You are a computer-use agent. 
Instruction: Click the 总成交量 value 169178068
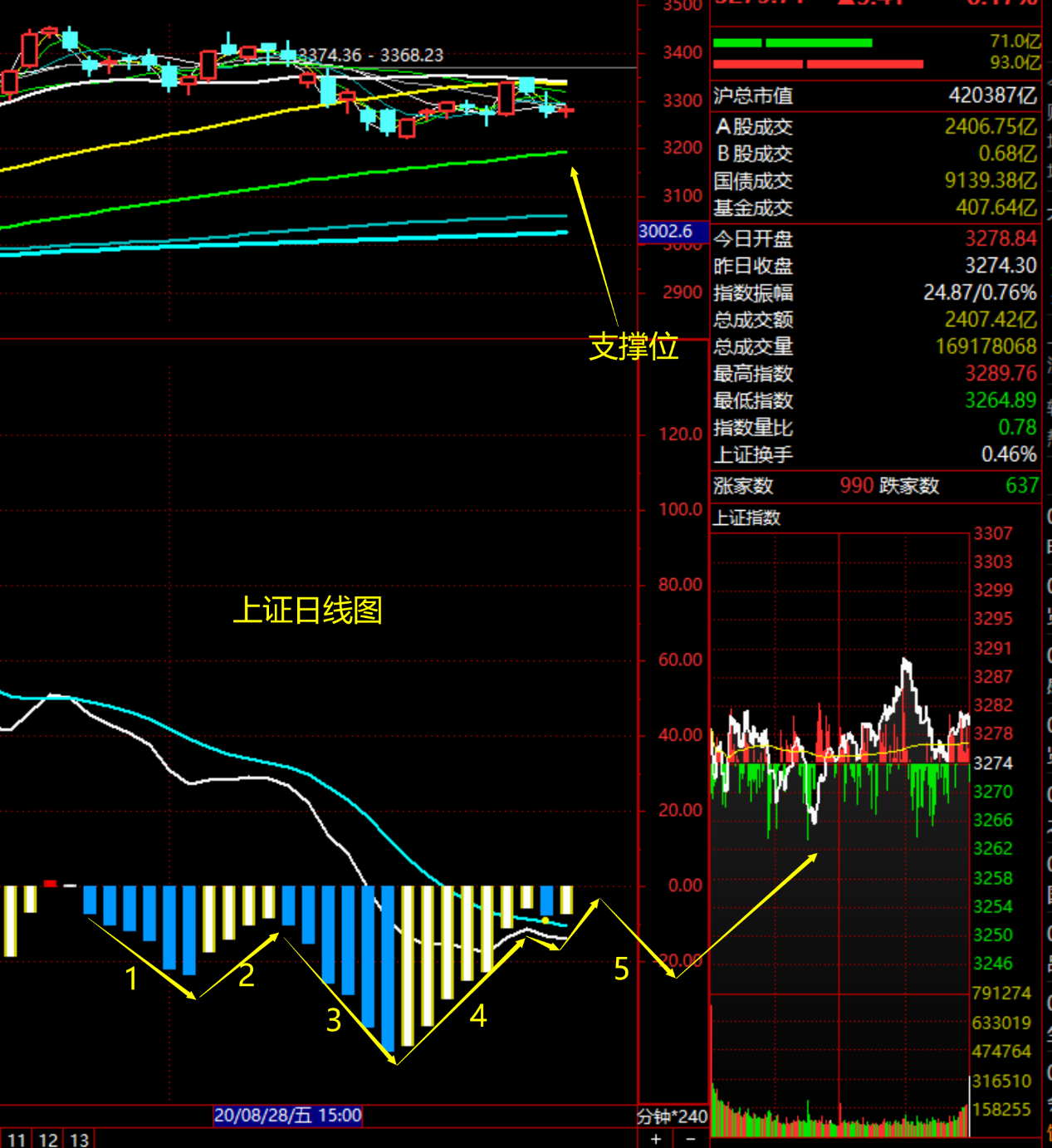click(986, 346)
